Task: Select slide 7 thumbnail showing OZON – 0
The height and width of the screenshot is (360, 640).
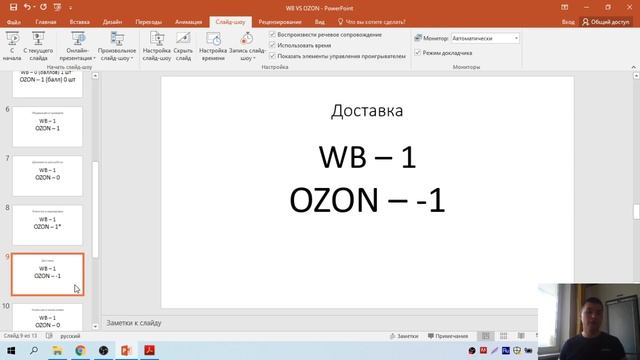Action: (47, 176)
